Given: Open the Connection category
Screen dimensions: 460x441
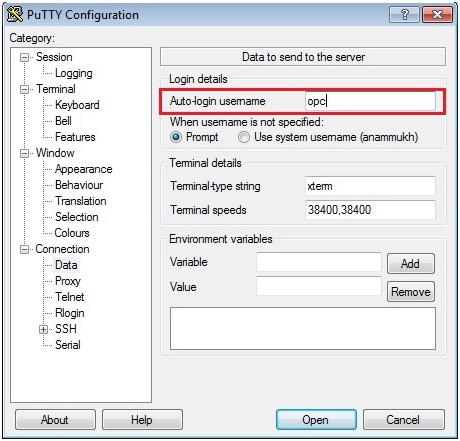Looking at the screenshot, I should tap(62, 249).
